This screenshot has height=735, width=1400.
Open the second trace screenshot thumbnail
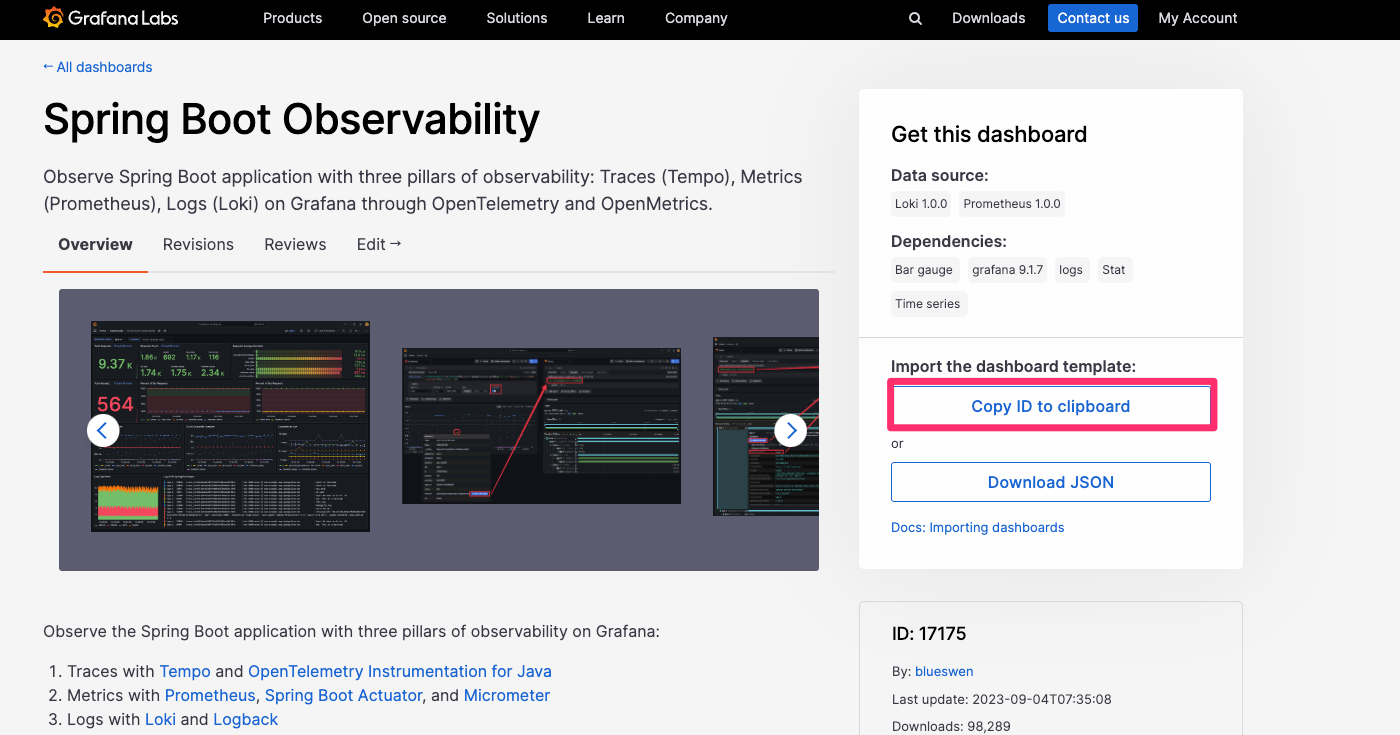point(541,426)
